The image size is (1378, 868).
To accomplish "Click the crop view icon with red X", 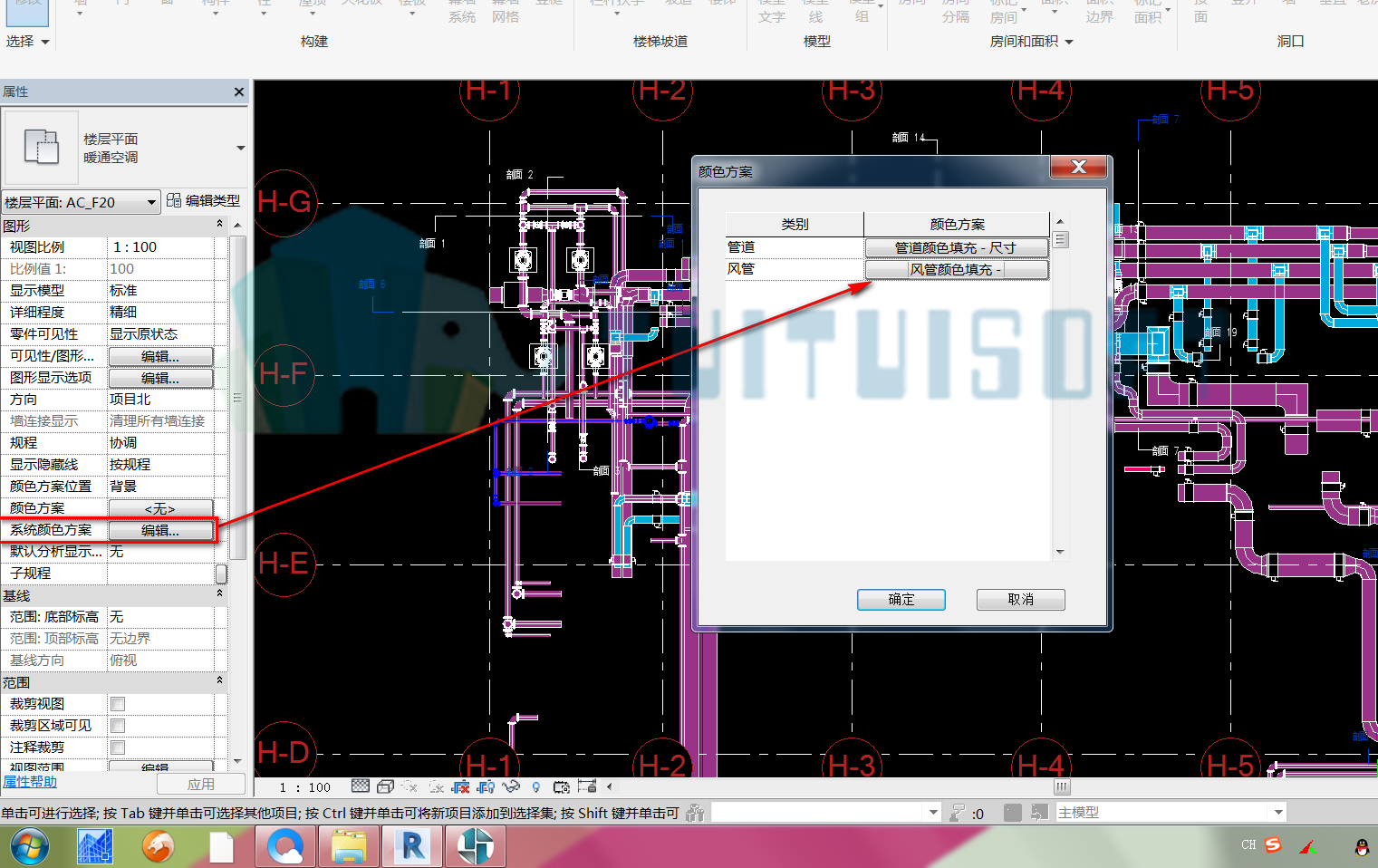I will pyautogui.click(x=460, y=786).
